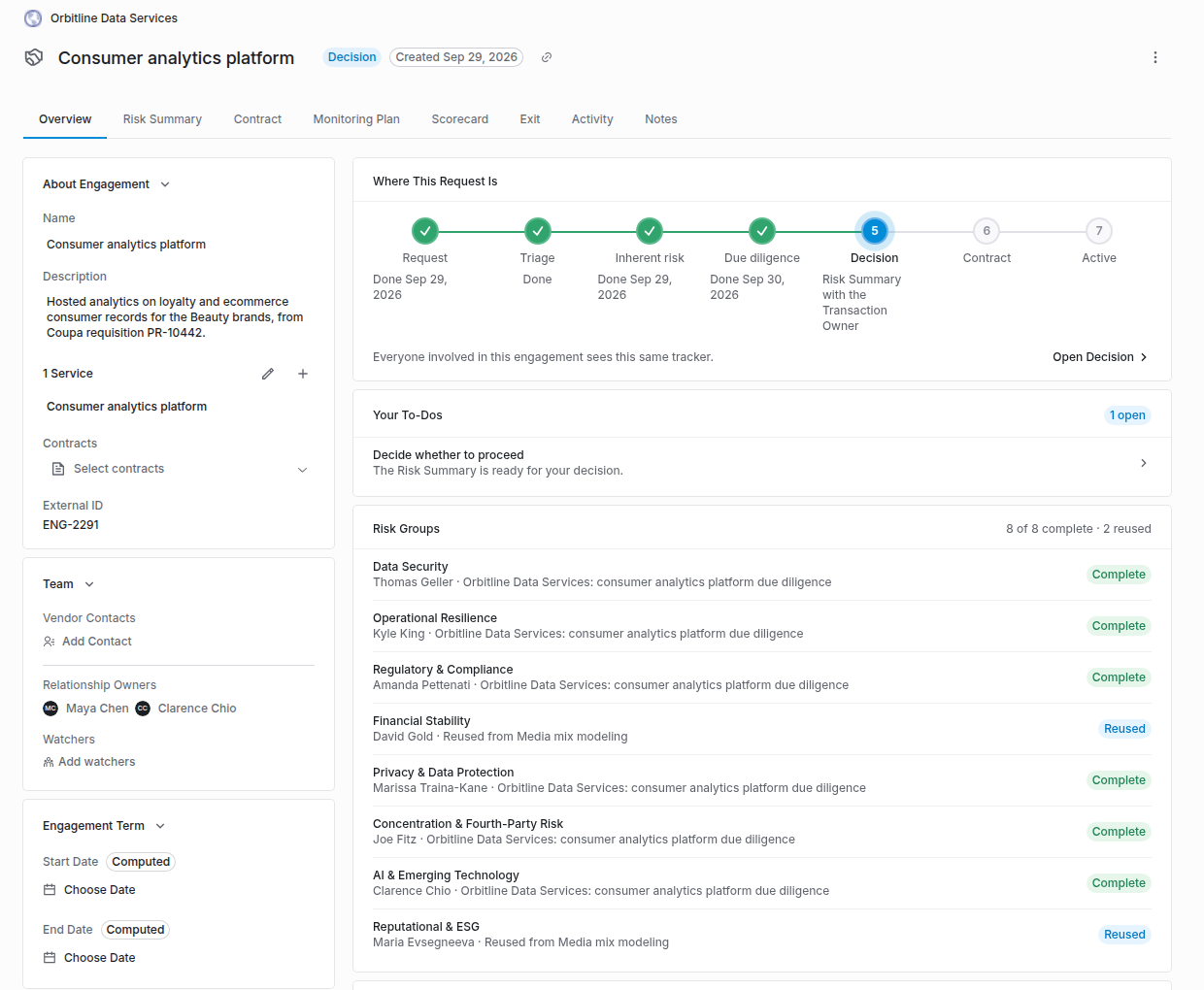Open the Monitoring Plan tab

(356, 119)
